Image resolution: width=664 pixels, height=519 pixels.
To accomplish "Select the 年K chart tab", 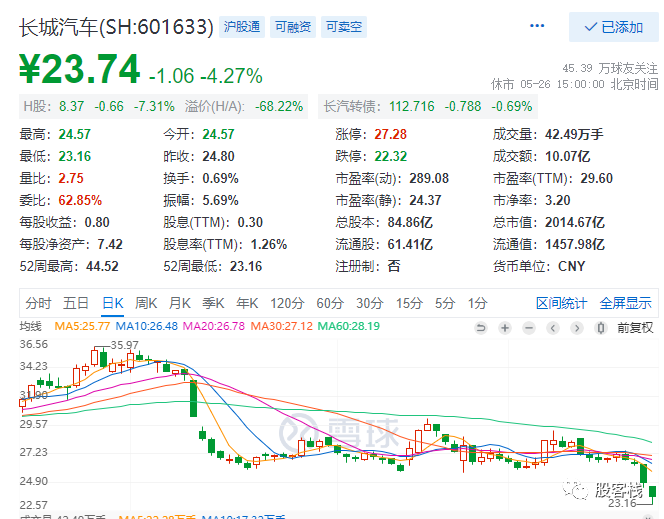I will 247,303.
